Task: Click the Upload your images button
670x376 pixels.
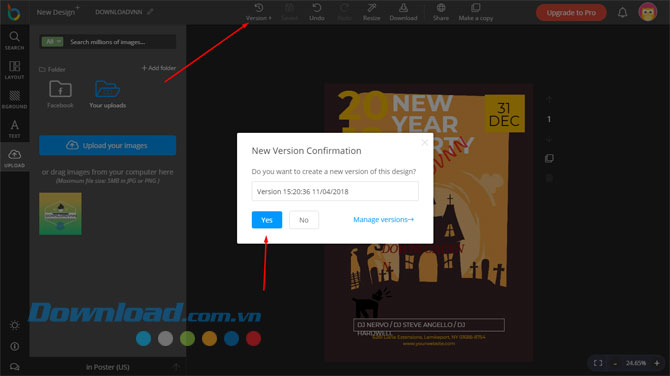Action: pos(107,145)
